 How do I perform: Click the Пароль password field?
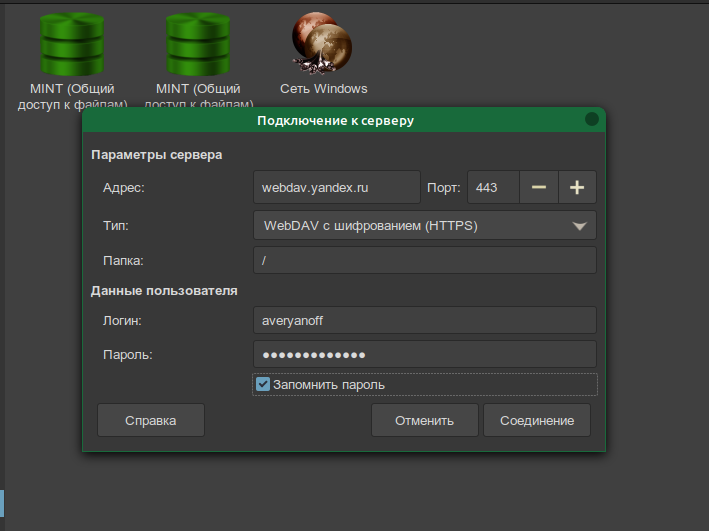tap(425, 355)
